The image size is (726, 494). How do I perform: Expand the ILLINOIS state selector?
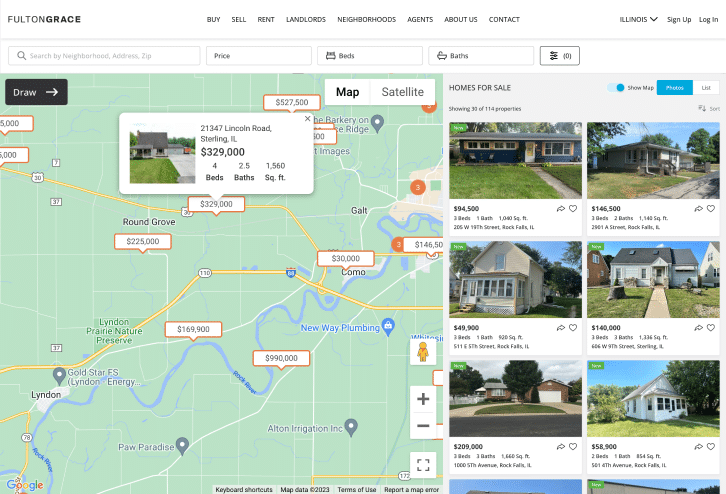[638, 19]
